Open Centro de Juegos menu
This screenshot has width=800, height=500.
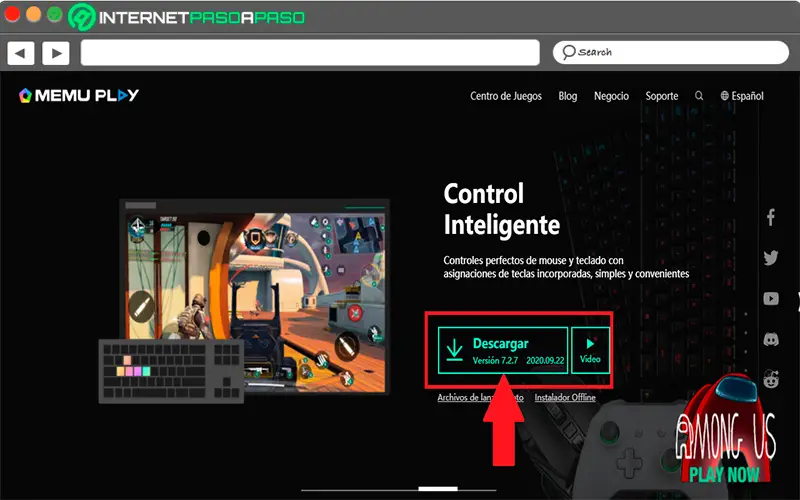pyautogui.click(x=506, y=96)
